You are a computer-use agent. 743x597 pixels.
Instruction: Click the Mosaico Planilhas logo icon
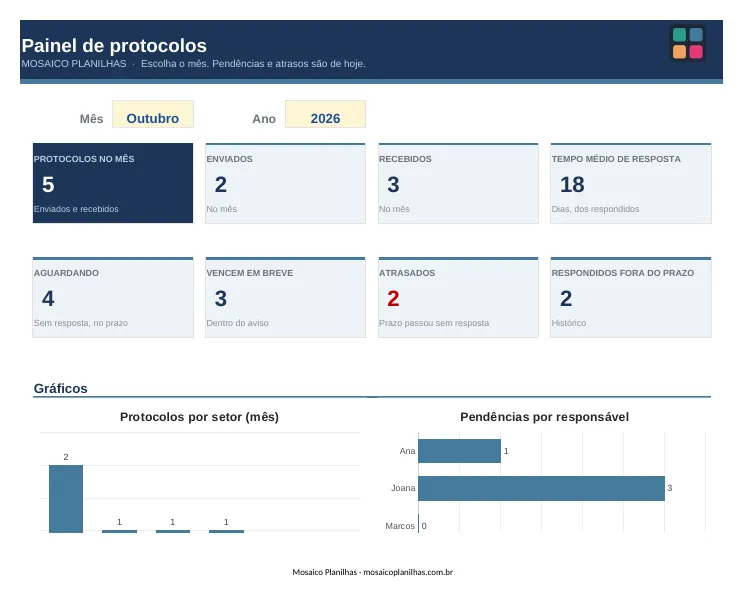(x=688, y=43)
